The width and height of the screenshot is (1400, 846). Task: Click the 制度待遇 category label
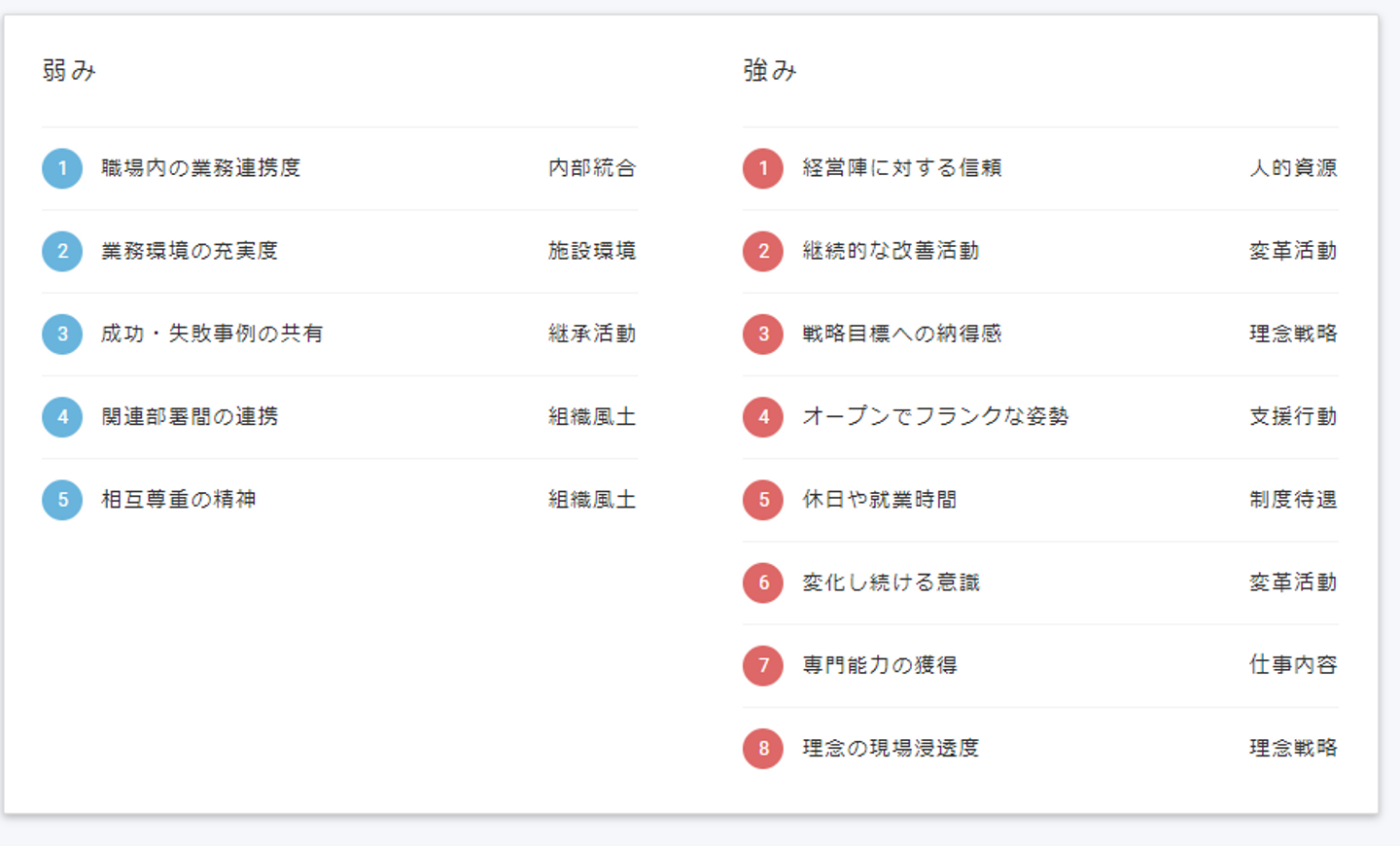[x=1293, y=500]
